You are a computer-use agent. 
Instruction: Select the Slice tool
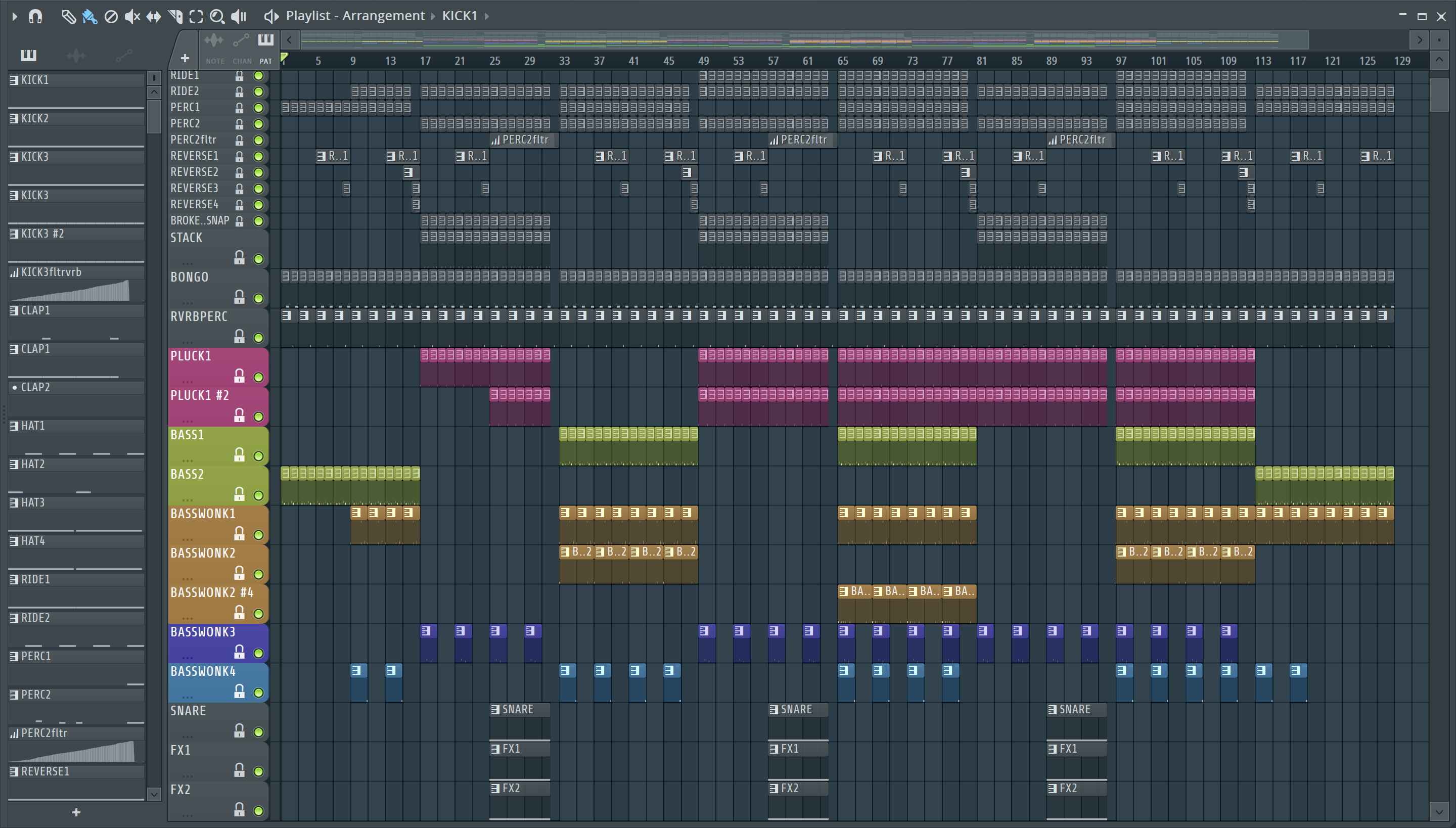pos(175,17)
